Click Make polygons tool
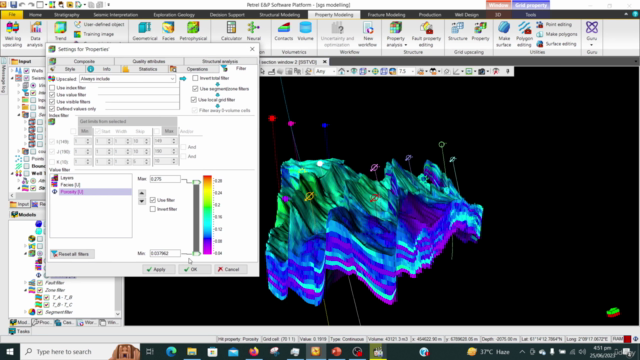640x360 pixels. coord(557,34)
